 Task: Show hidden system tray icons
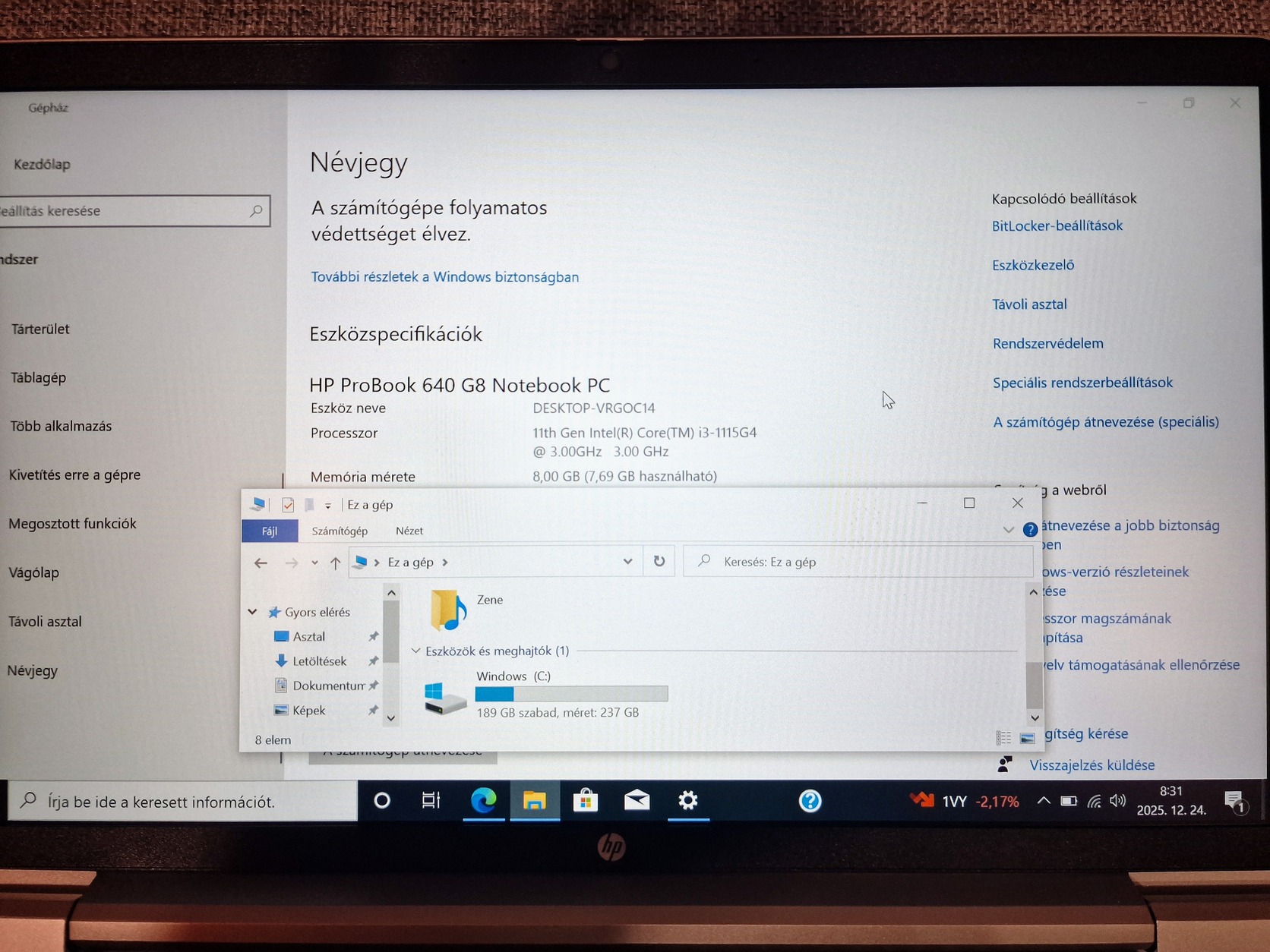pyautogui.click(x=1044, y=801)
